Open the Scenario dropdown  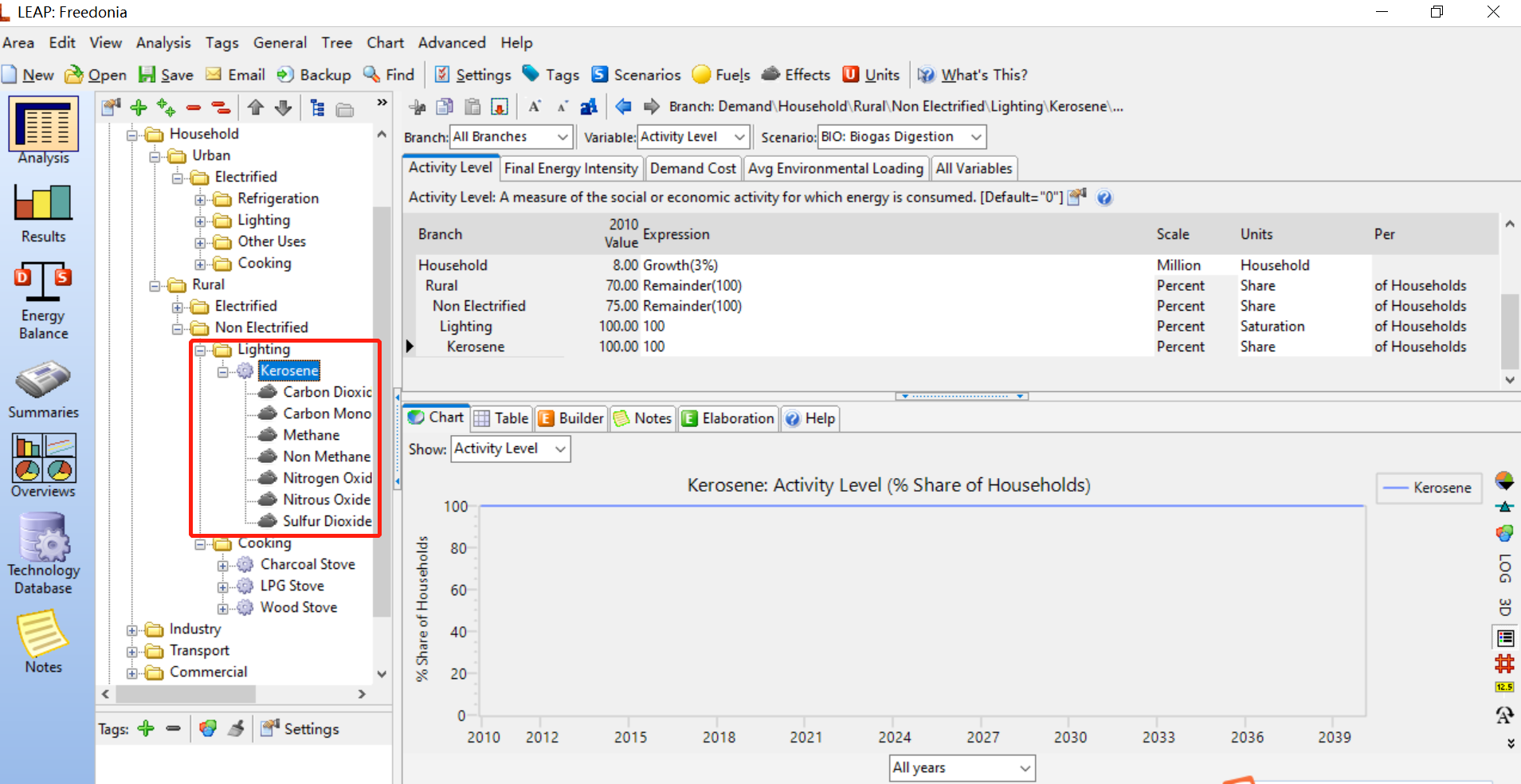pyautogui.click(x=902, y=137)
